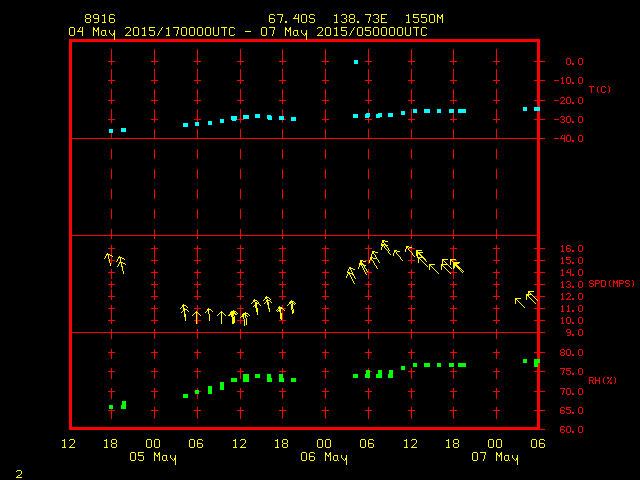Select the date range title line
This screenshot has height=480, width=640.
coord(248,32)
